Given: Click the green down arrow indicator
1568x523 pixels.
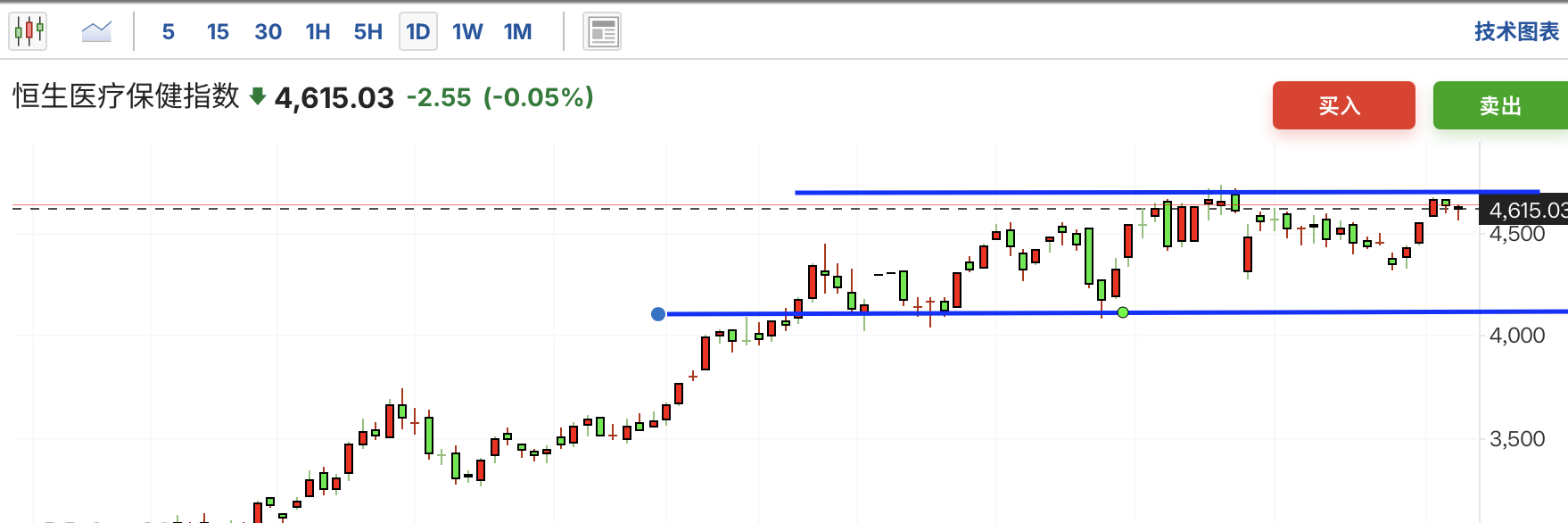Looking at the screenshot, I should click(x=258, y=96).
